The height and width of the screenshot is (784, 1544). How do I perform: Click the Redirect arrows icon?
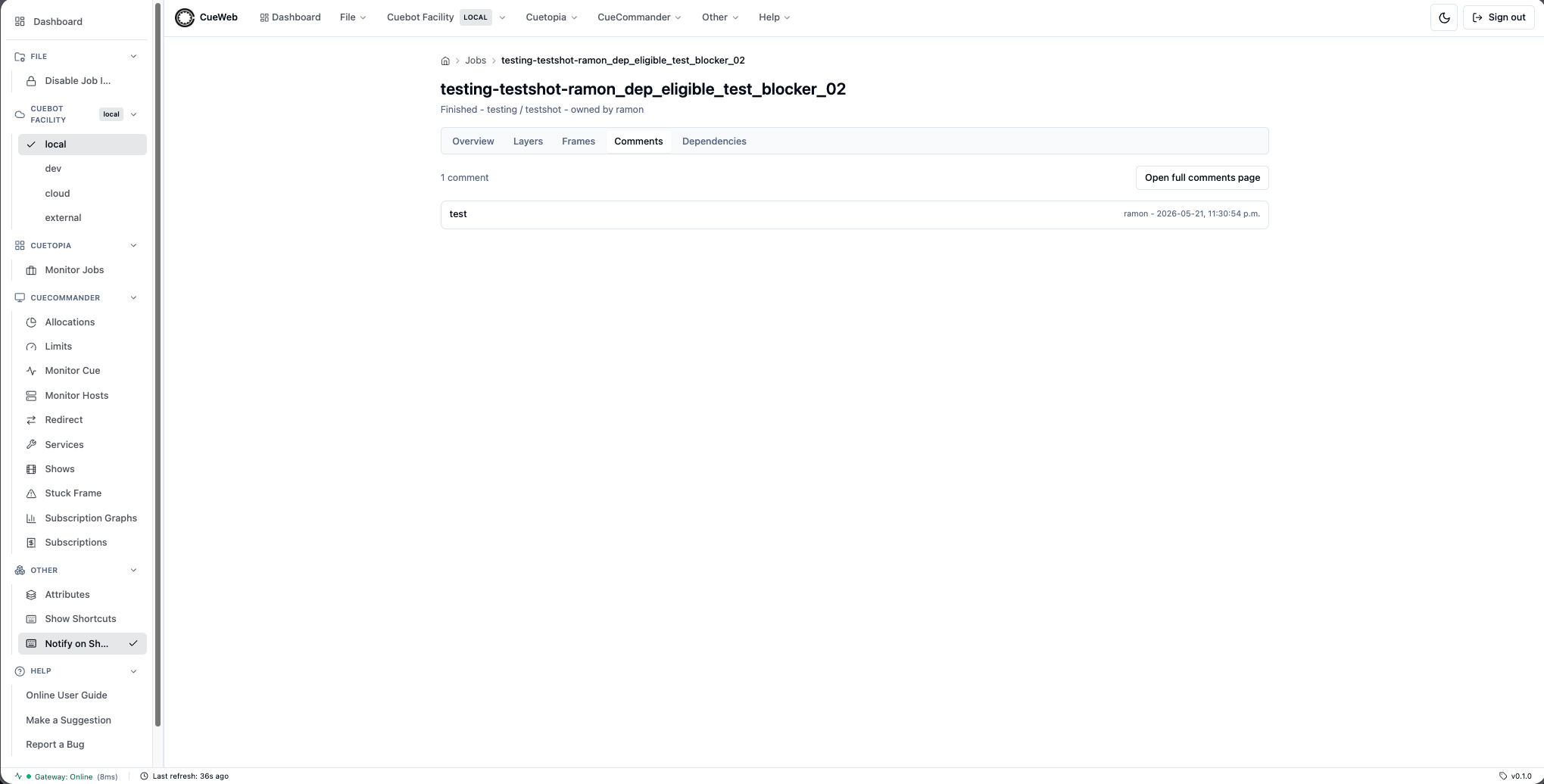tap(31, 420)
